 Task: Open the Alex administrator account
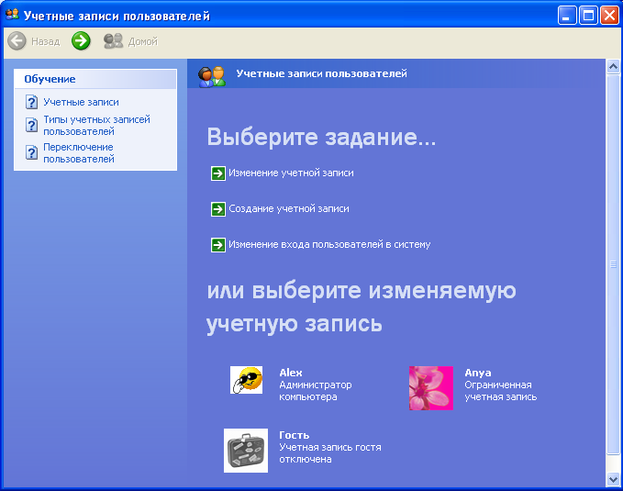coord(315,385)
